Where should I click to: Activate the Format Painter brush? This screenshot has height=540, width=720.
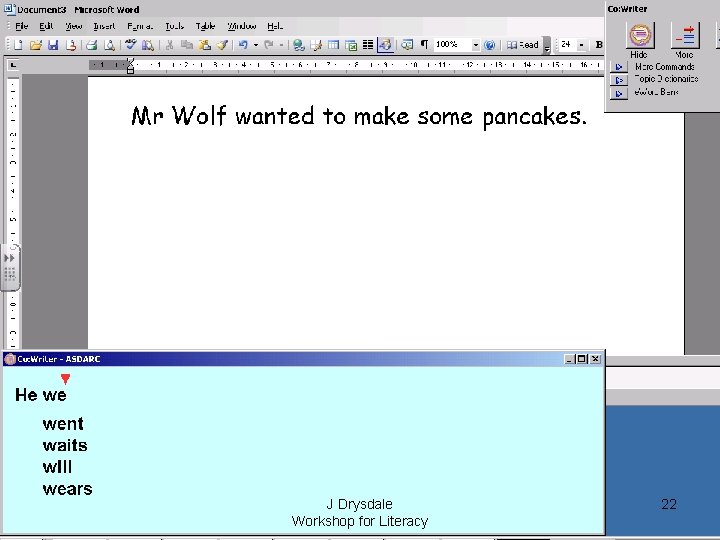click(222, 45)
